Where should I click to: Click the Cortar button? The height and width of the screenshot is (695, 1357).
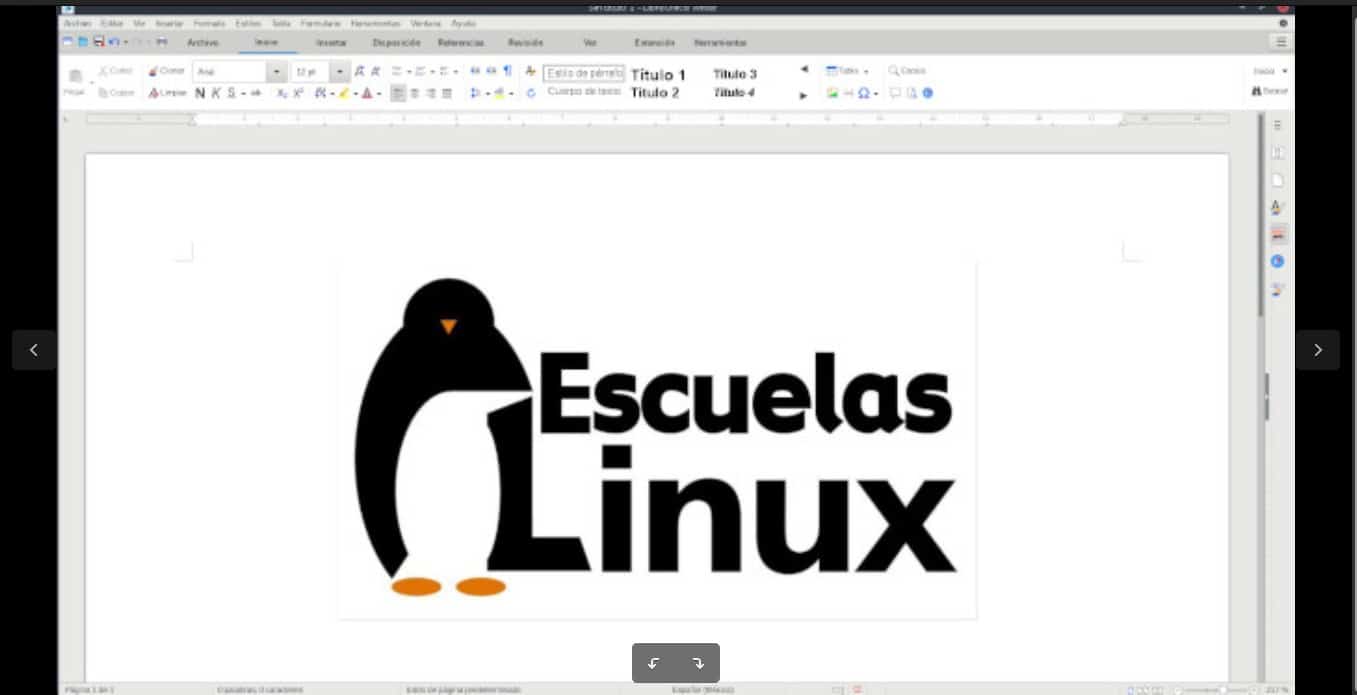coord(116,71)
